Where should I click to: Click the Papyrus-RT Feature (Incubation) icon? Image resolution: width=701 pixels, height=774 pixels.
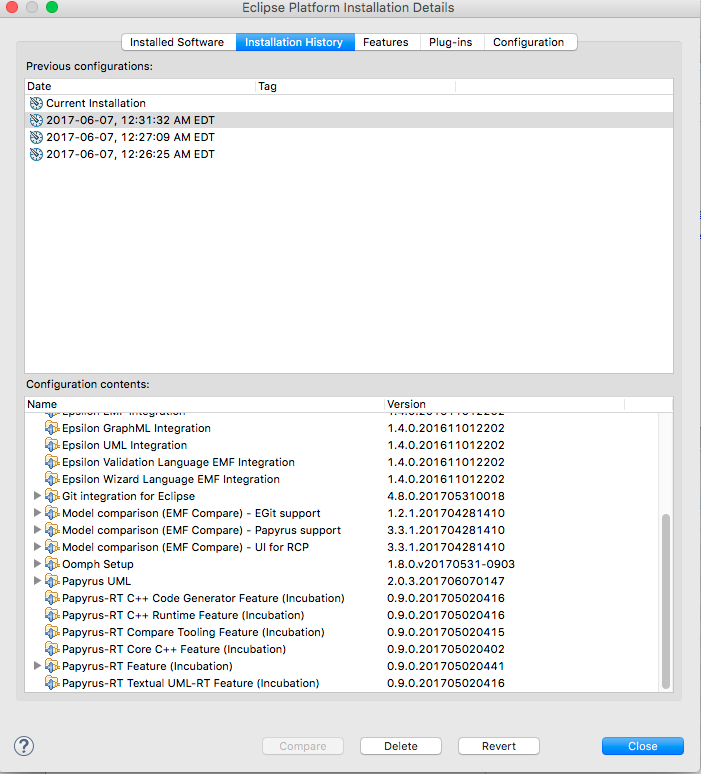click(x=52, y=666)
